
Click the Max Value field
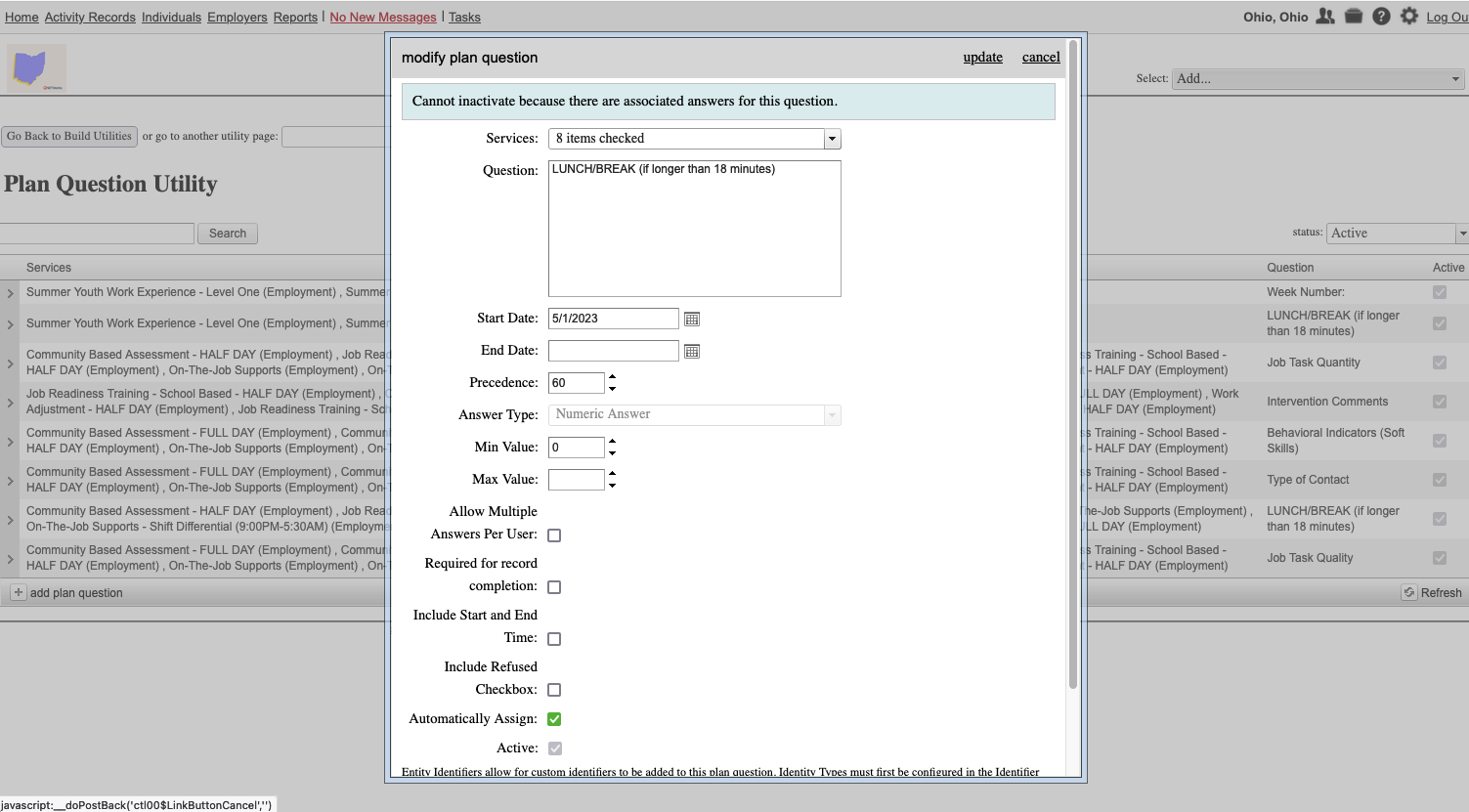[577, 480]
